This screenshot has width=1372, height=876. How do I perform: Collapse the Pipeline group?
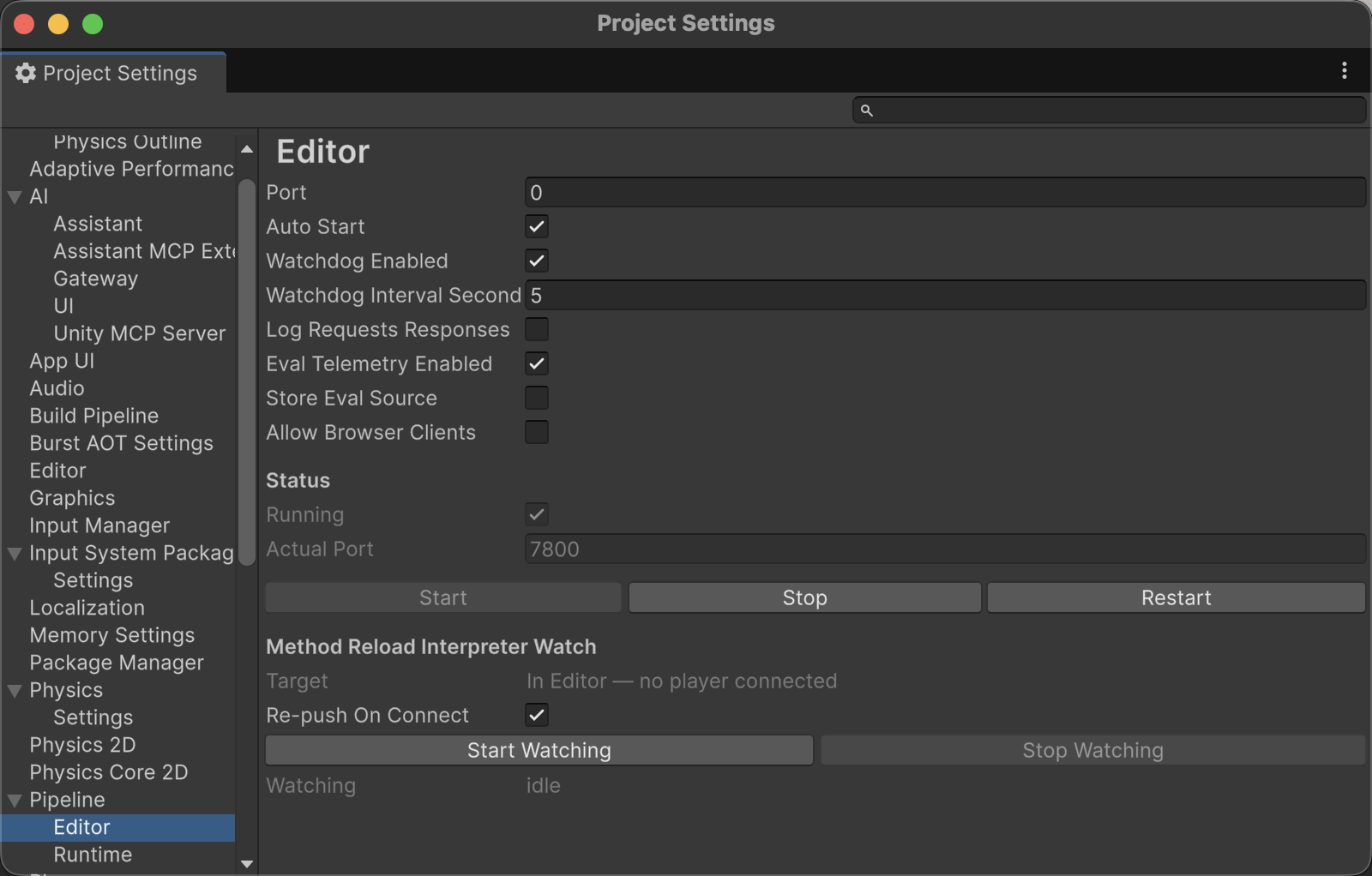(15, 801)
